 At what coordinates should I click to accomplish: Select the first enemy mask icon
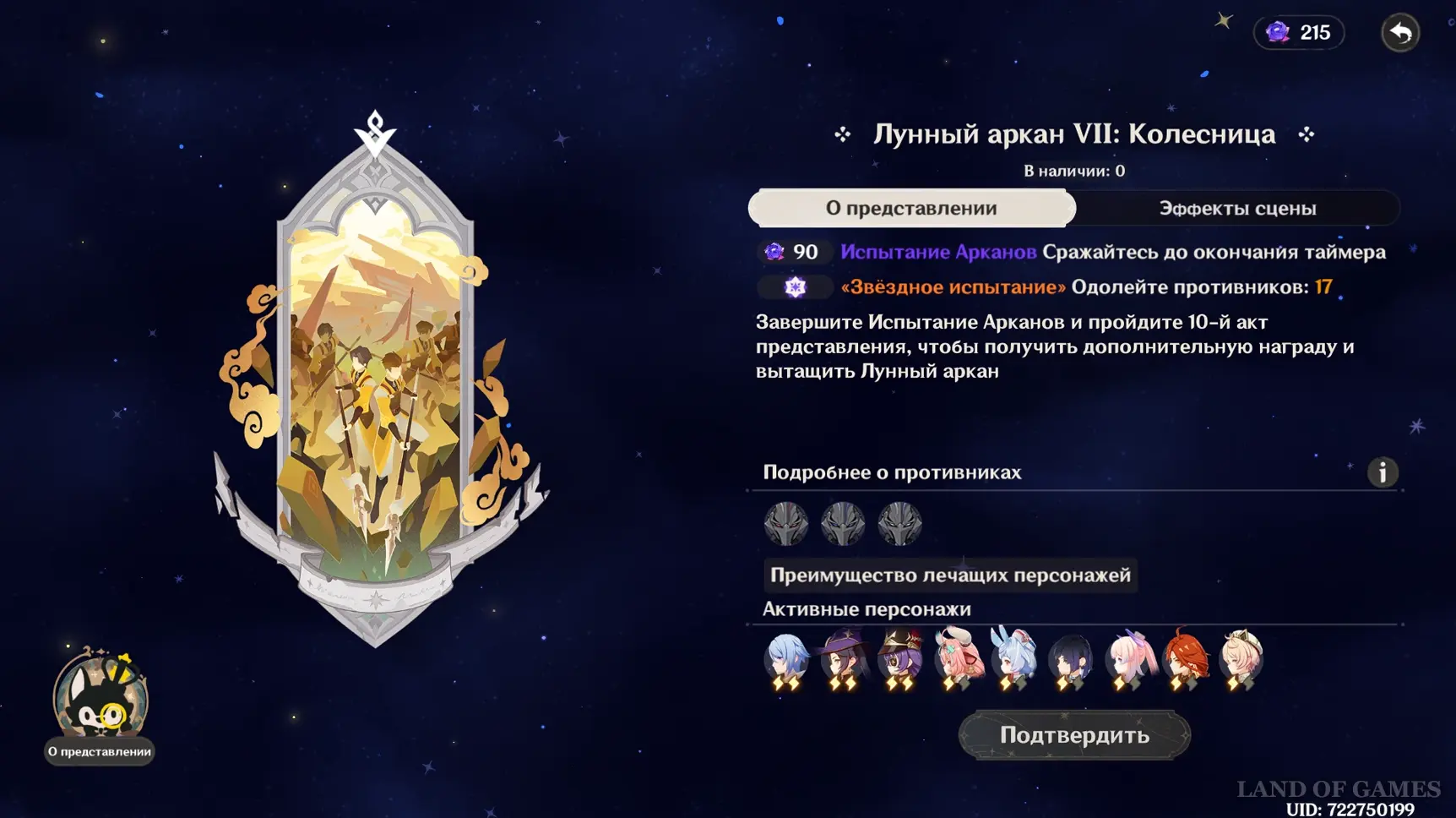pos(785,523)
